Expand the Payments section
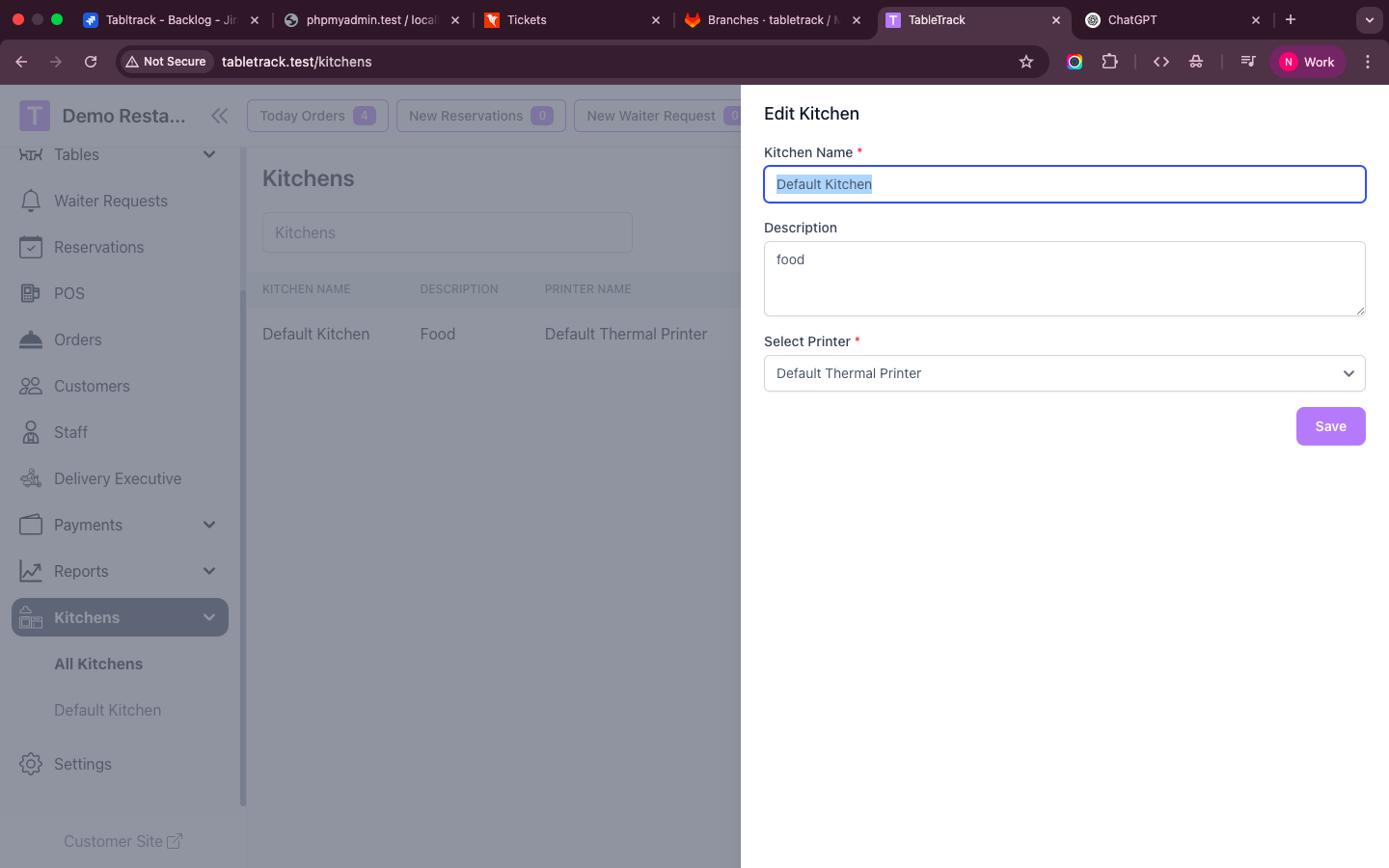 click(x=209, y=525)
